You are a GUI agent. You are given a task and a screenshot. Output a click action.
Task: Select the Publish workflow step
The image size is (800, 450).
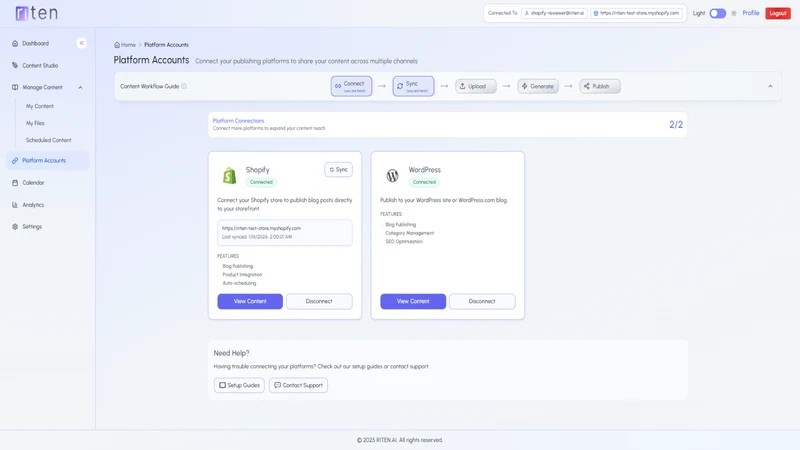[600, 86]
